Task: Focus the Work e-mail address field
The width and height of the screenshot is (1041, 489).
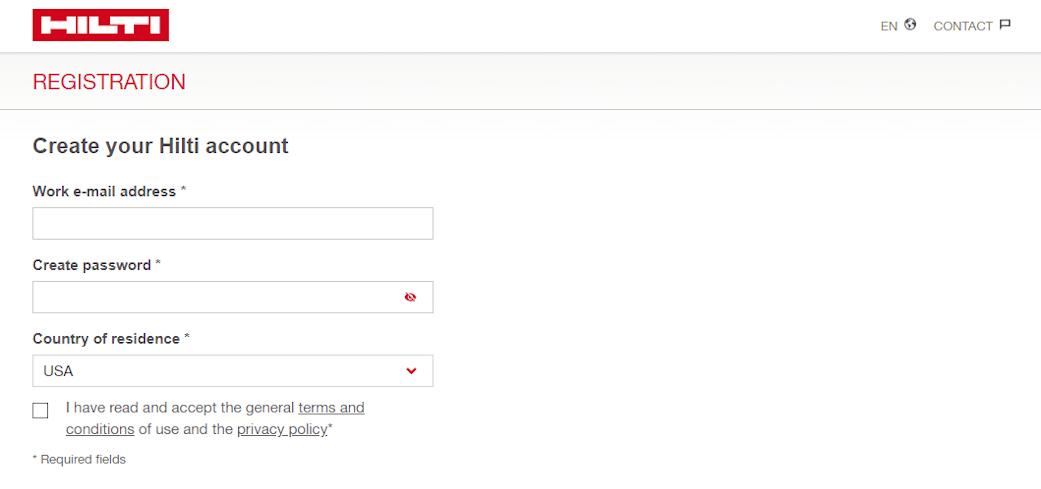Action: pos(232,223)
